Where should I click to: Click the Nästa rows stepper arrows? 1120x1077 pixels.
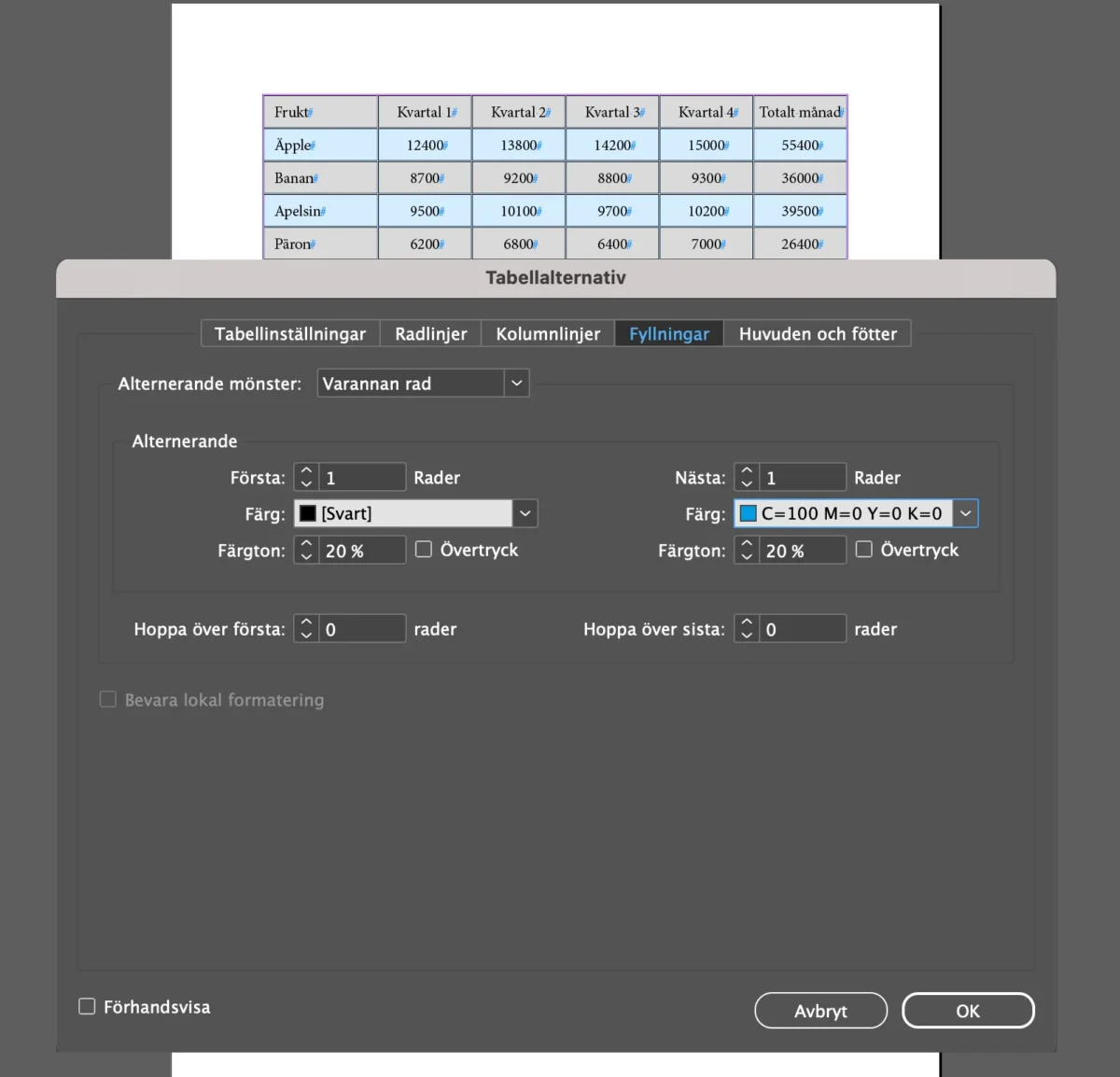(747, 477)
